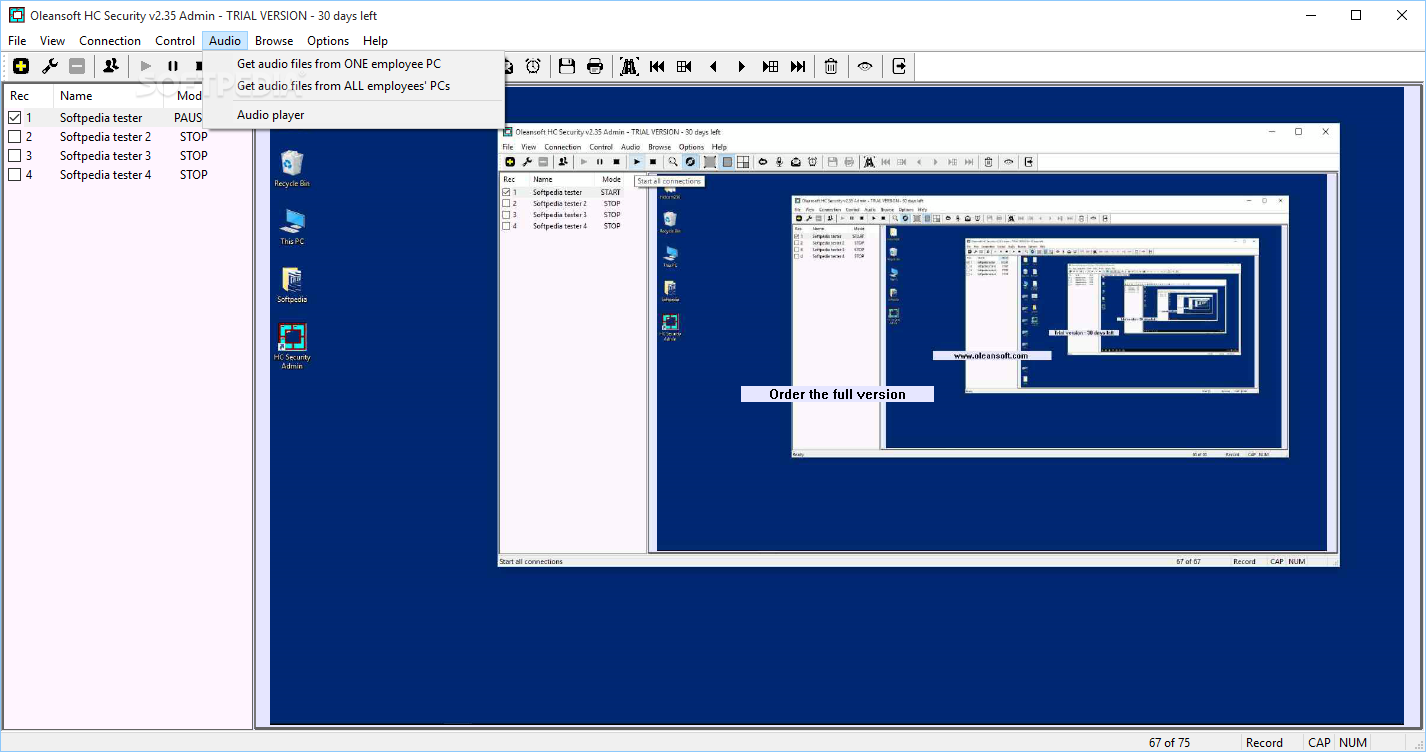Screen dimensions: 1426x752
Task: Jump to last screenshot with skip-to-end icon
Action: point(798,66)
